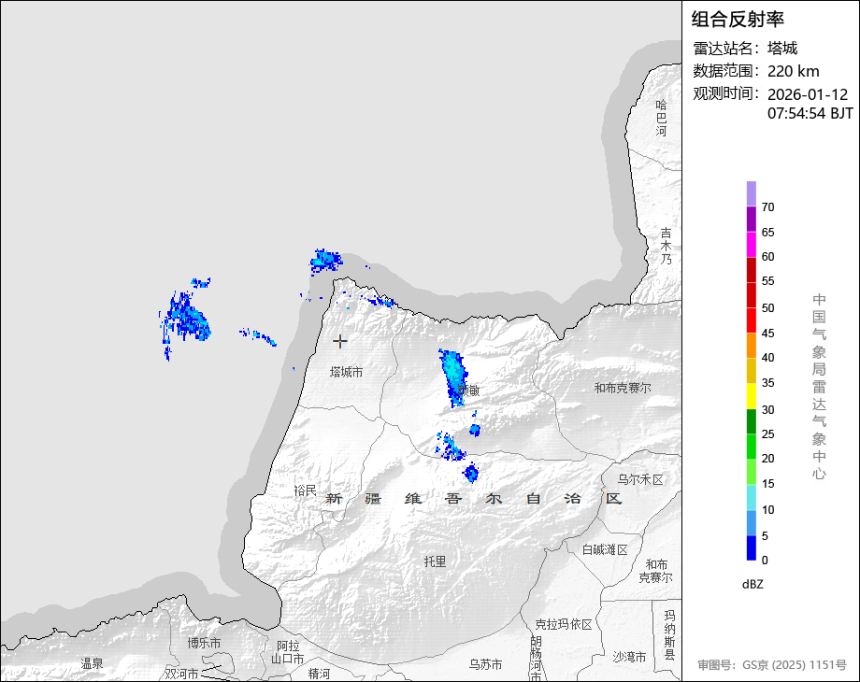This screenshot has height=682, width=860.
Task: Click the 温泉 map label
Action: [x=92, y=663]
